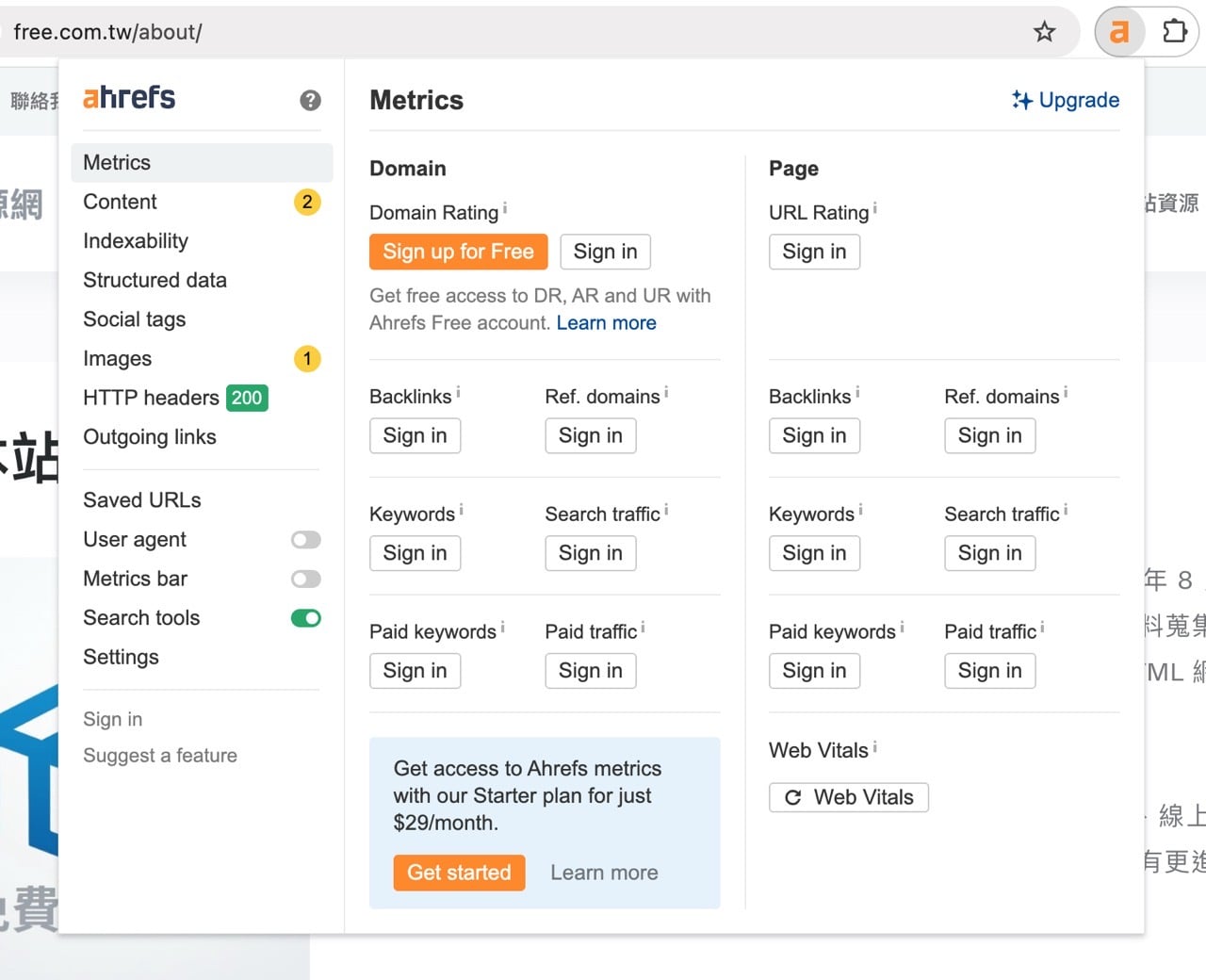Click the info icon beside Domain Rating

(x=505, y=207)
